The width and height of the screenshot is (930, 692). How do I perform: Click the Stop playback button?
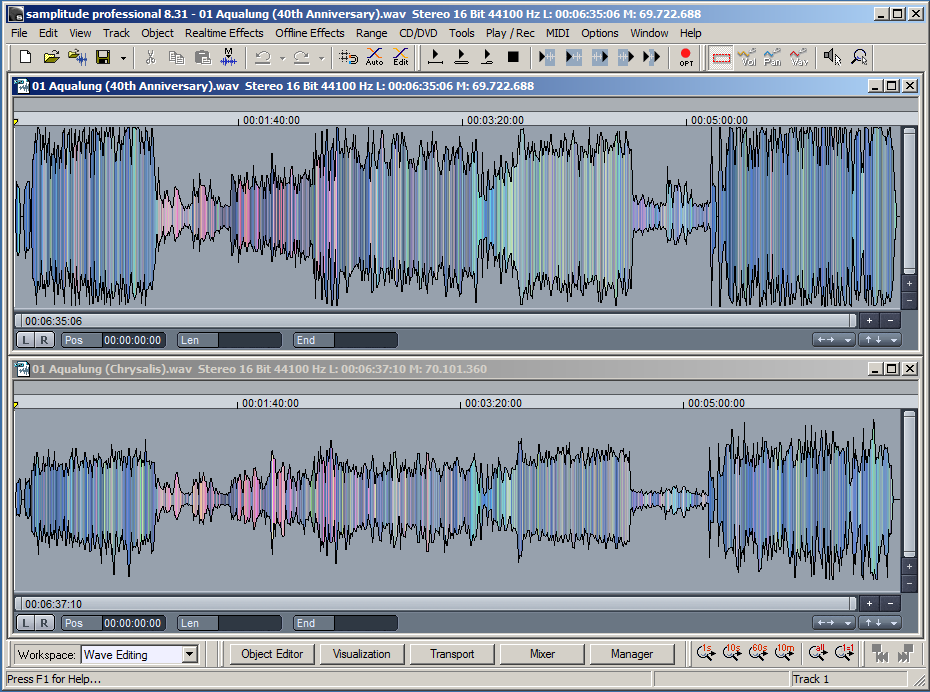[513, 57]
